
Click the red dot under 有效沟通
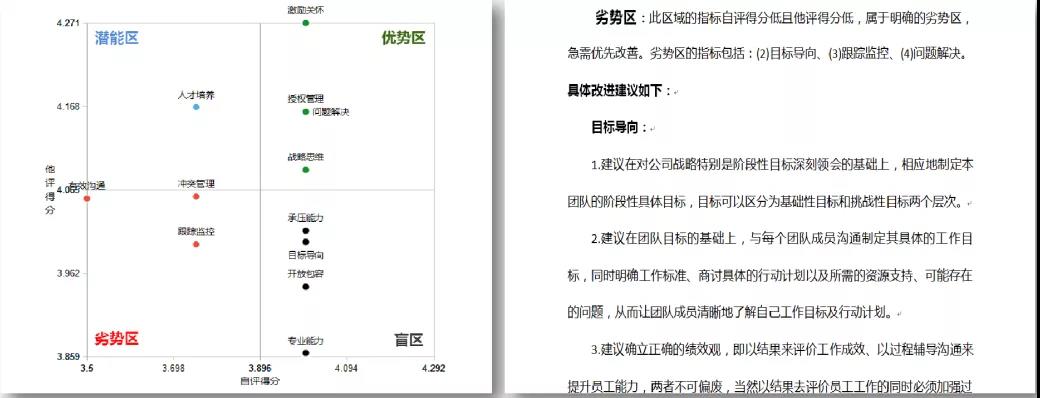tap(87, 198)
